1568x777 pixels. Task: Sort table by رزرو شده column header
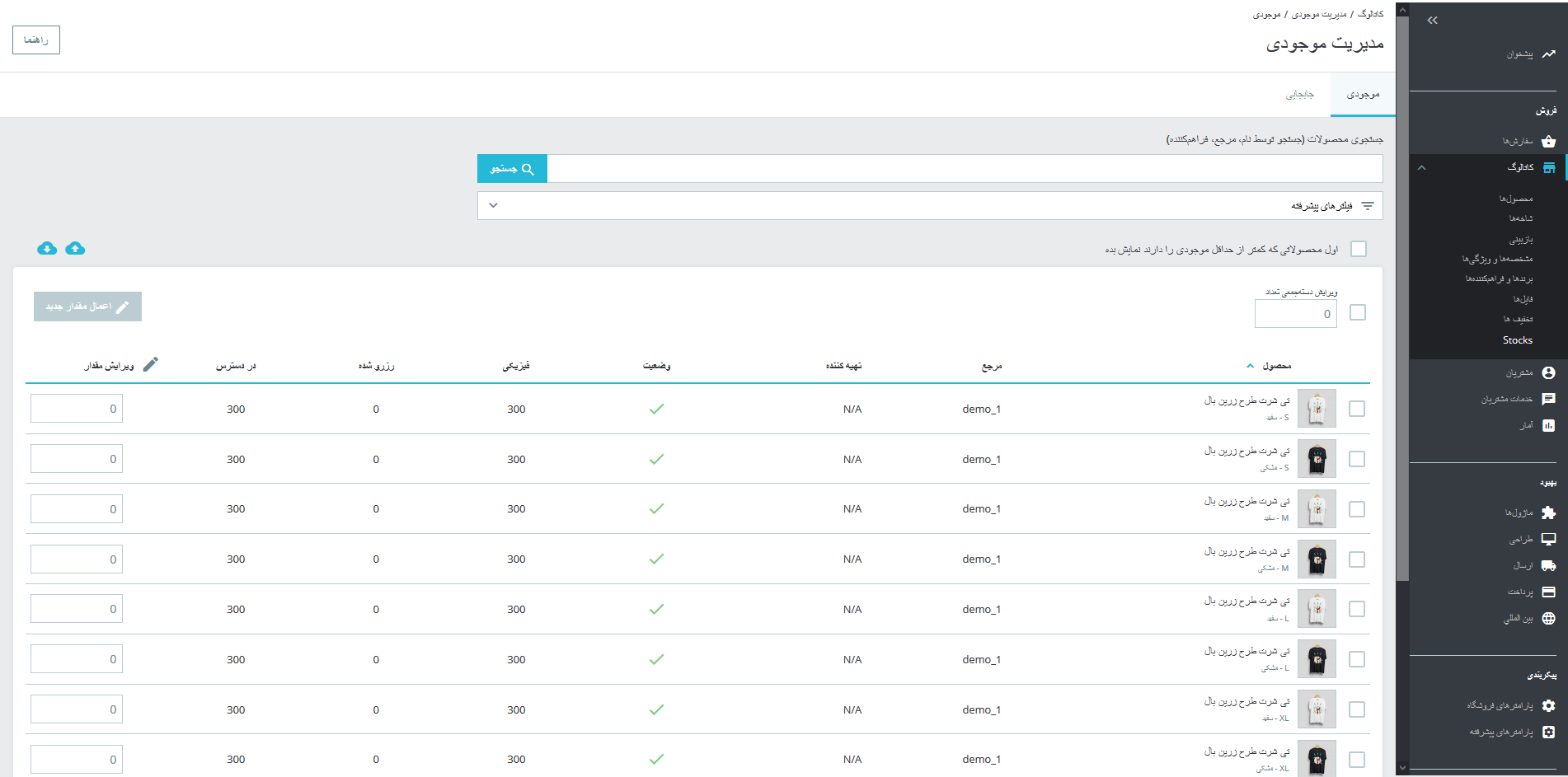click(x=376, y=366)
